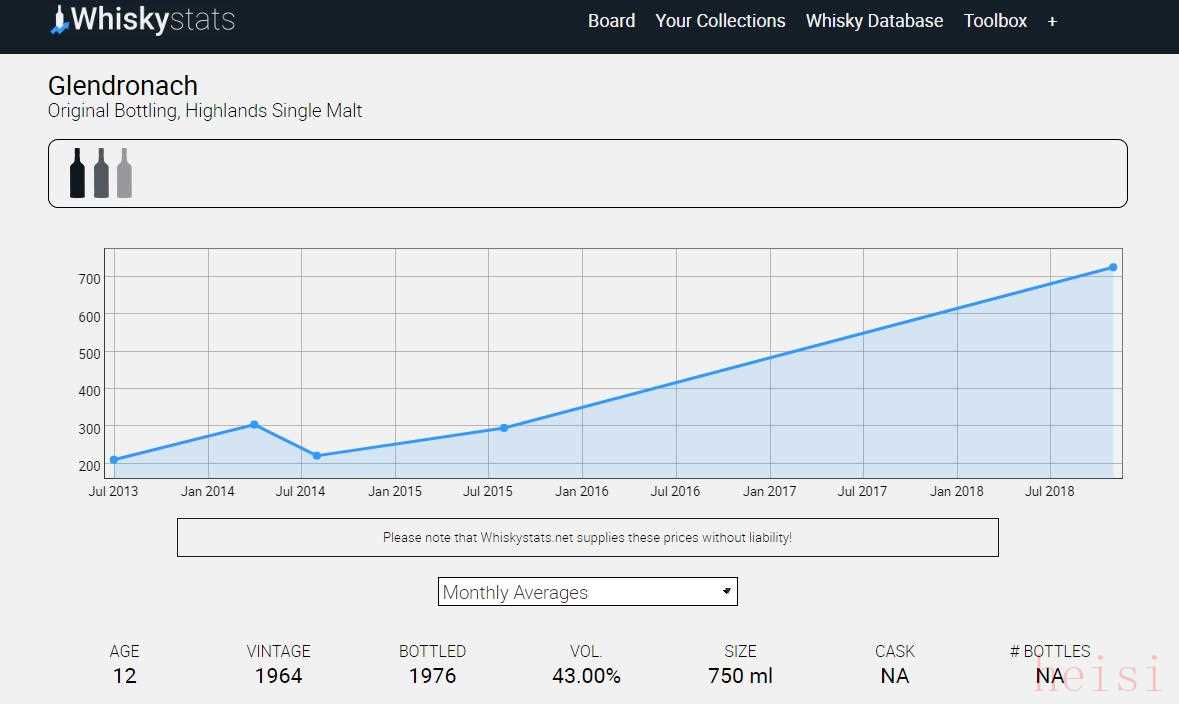Viewport: 1179px width, 704px height.
Task: Go to Whisky Database
Action: pos(874,21)
